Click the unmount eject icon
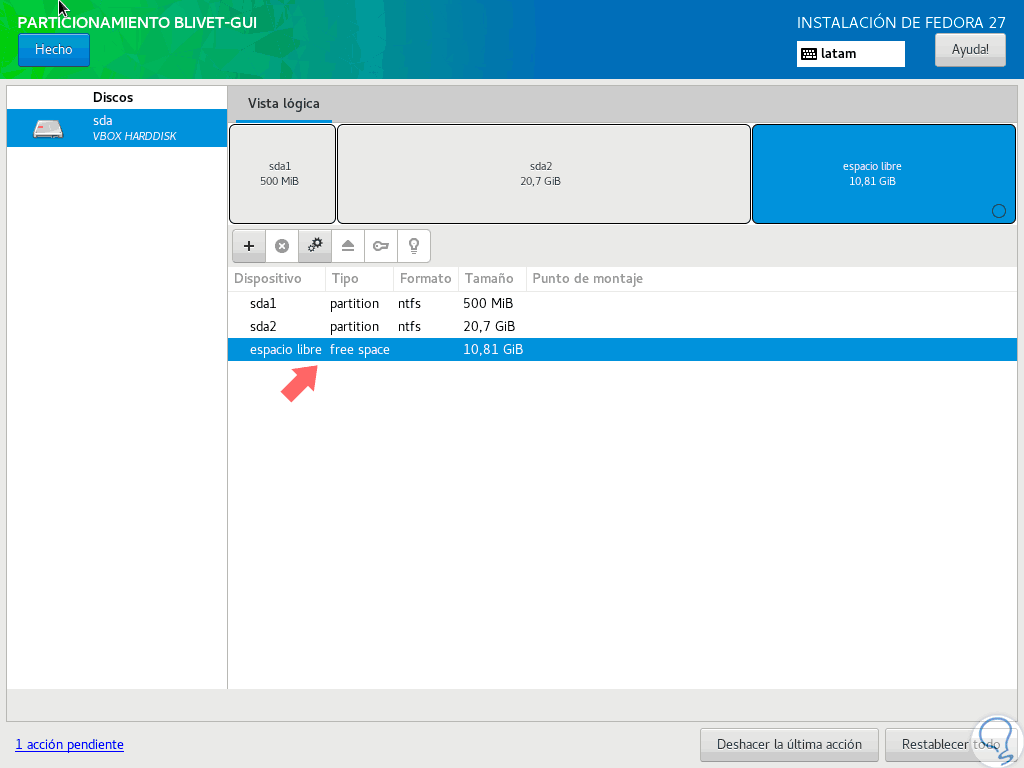 (348, 246)
